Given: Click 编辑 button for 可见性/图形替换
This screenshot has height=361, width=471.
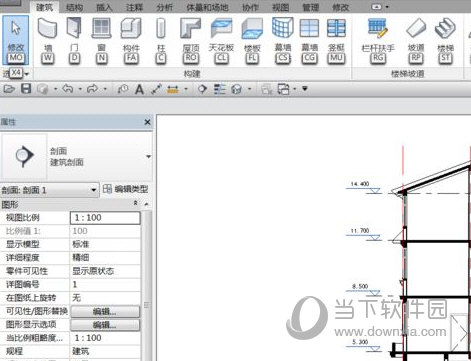Looking at the screenshot, I should [105, 311].
